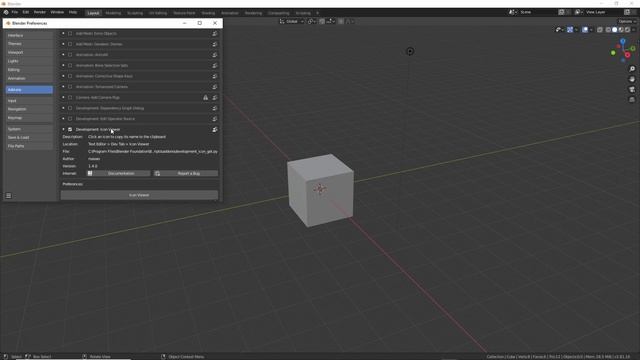Select rendered viewport shading icon
Screen dimensions: 640x360
[628, 30]
